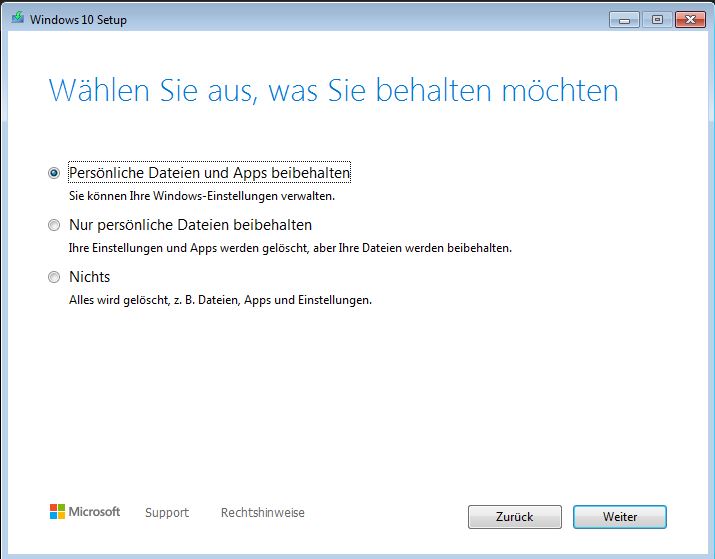Open the Support link

167,512
